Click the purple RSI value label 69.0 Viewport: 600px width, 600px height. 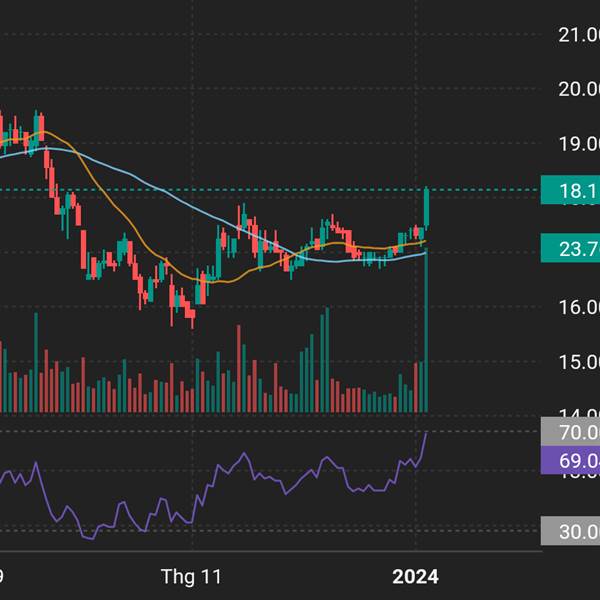[x=570, y=460]
